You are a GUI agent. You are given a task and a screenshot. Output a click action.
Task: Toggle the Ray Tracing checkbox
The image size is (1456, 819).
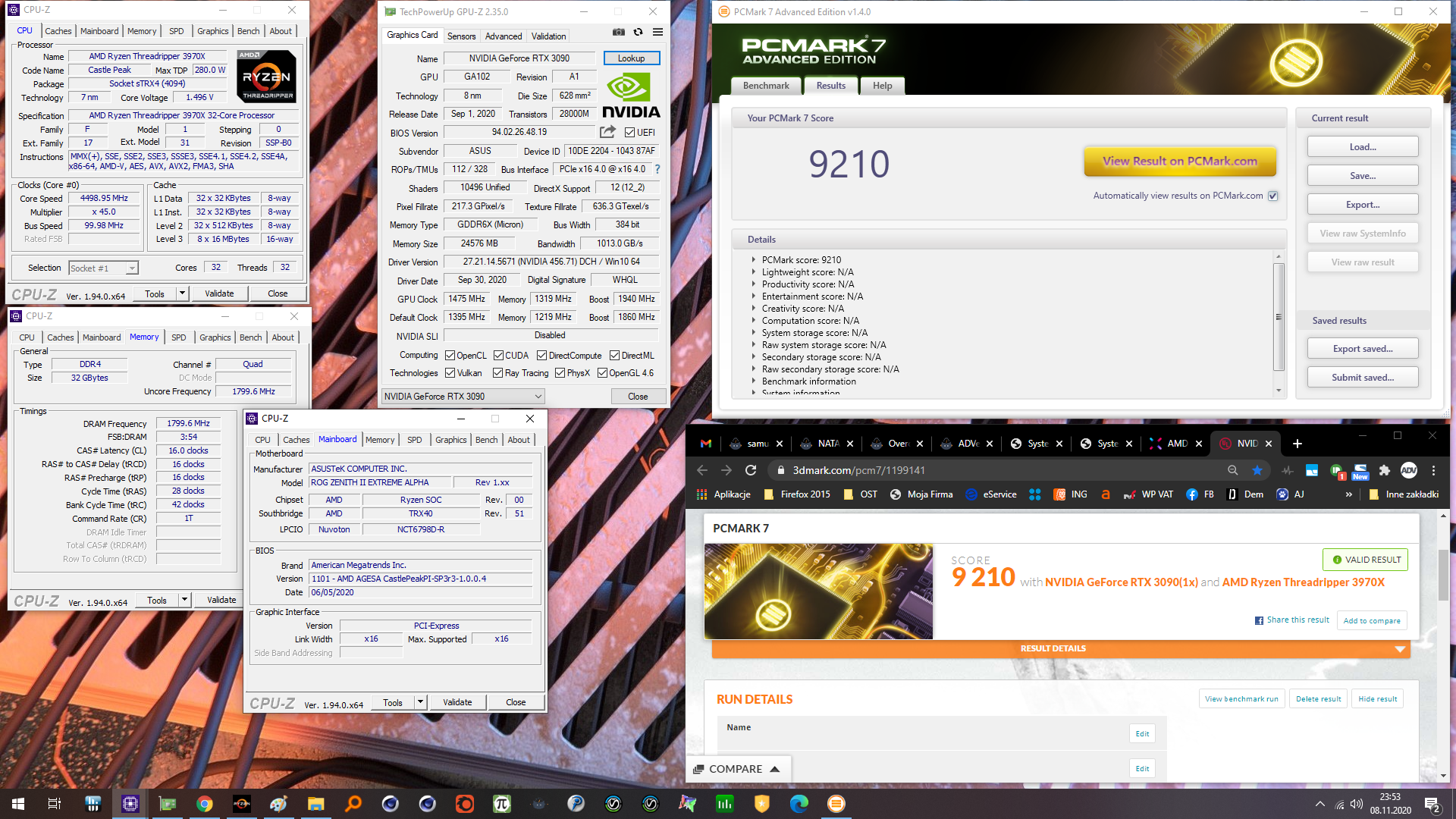[x=497, y=373]
